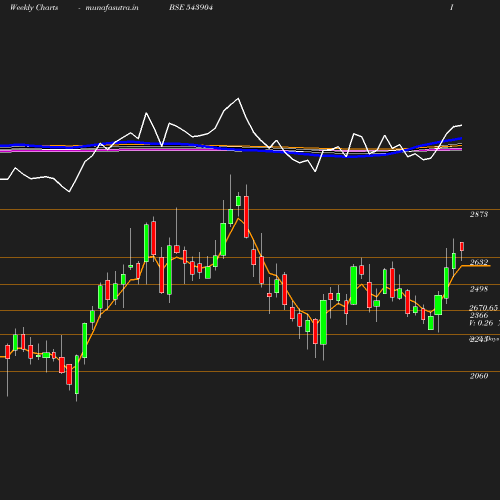Click the 'BSE 543904' symbol label
Screen dimensions: 500x500
pos(191,7)
